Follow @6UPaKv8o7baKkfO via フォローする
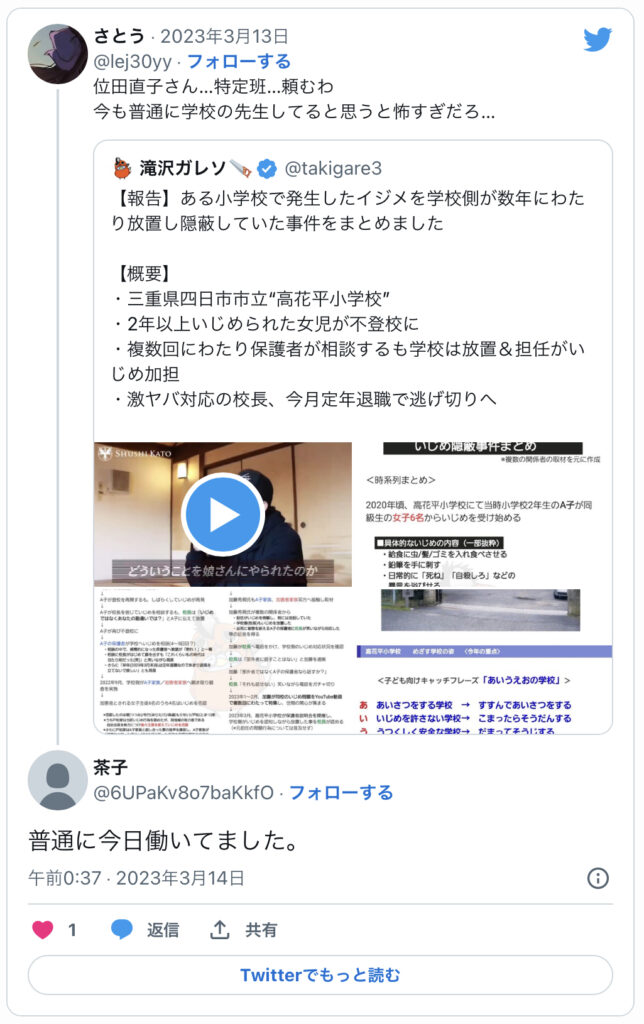 (341, 792)
